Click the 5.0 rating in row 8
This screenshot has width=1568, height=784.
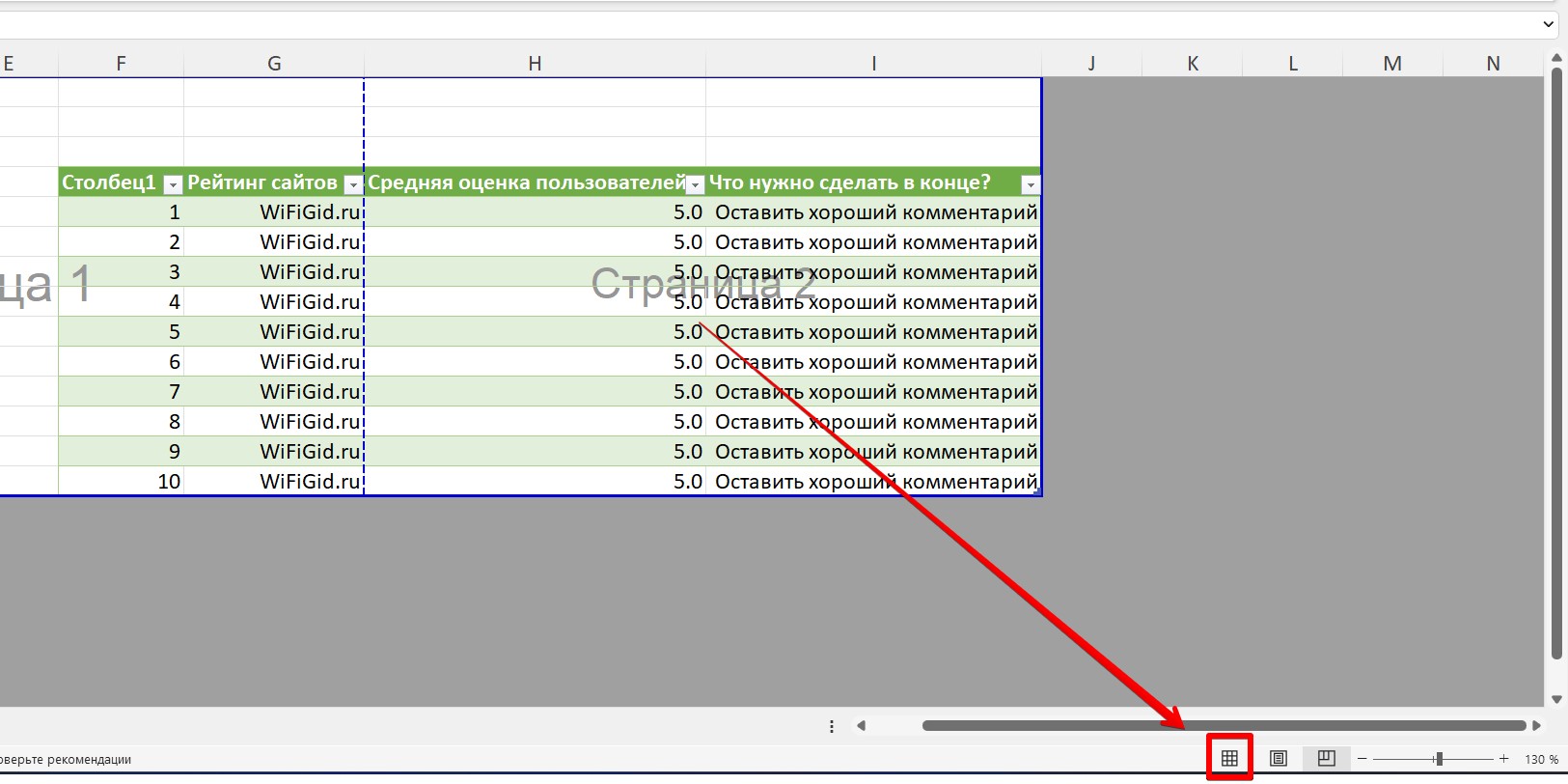[535, 422]
